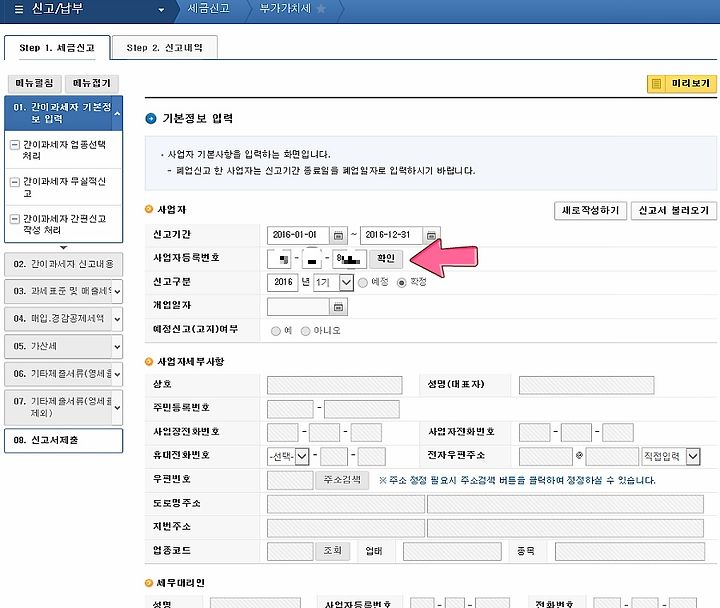Open the 미리보기 preview button

[681, 84]
